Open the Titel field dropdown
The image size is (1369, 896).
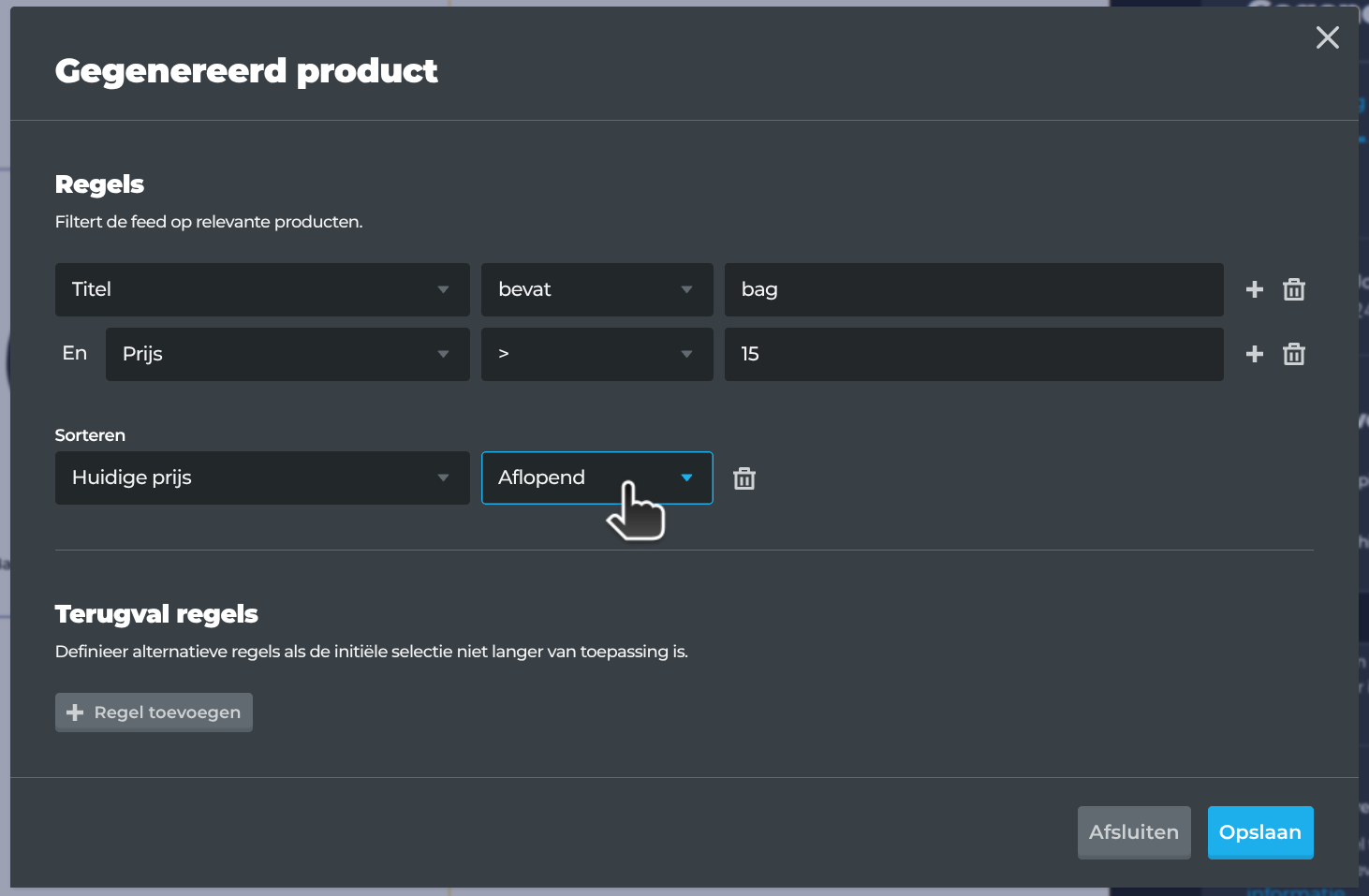click(x=262, y=289)
